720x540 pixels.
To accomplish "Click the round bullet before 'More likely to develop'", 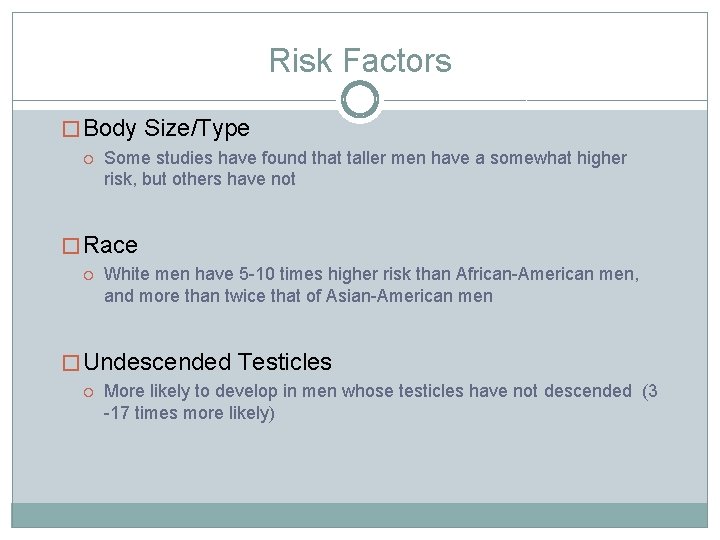I will (x=89, y=393).
